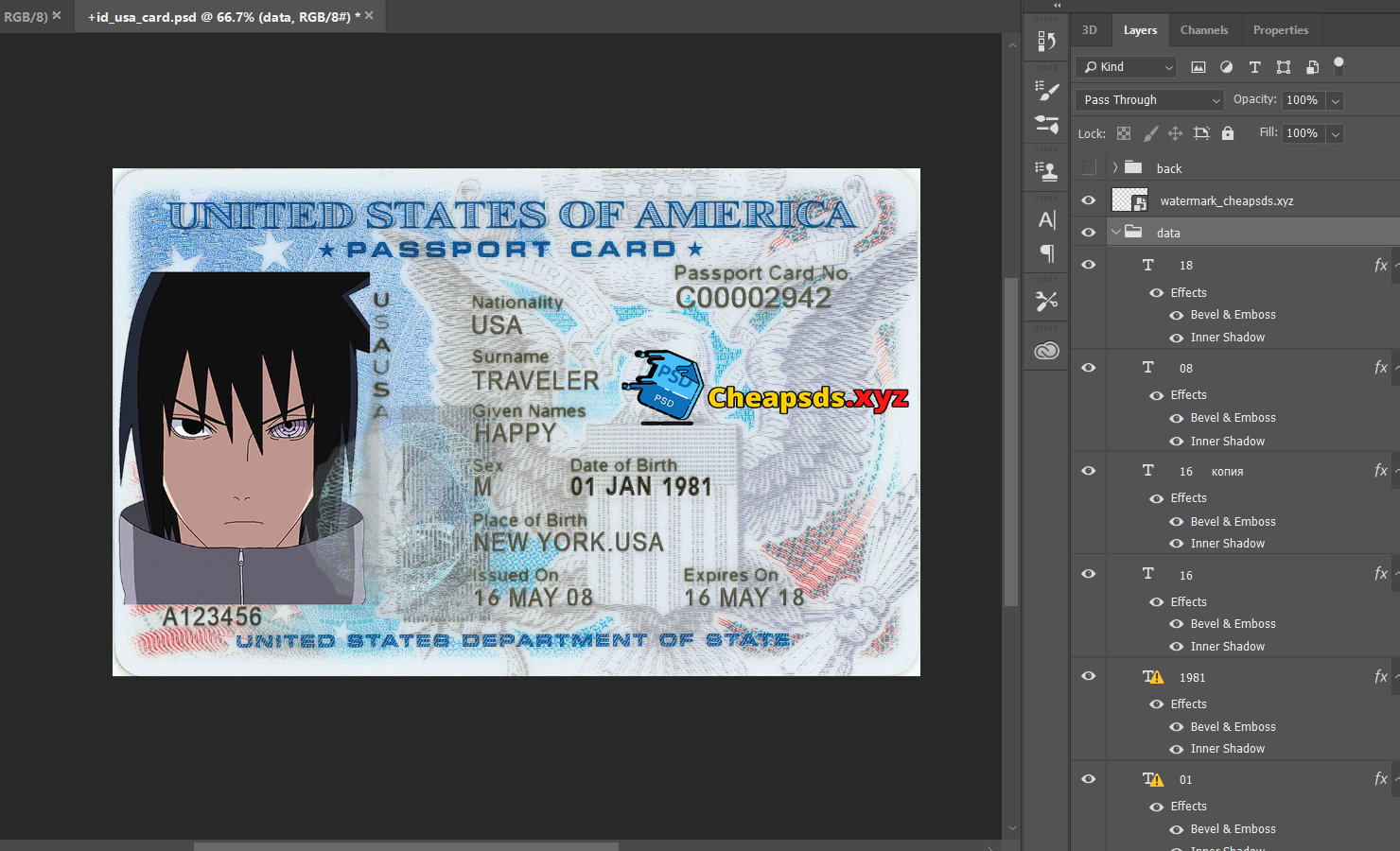
Task: Open the Opacity slider dropdown arrow
Action: click(1336, 100)
